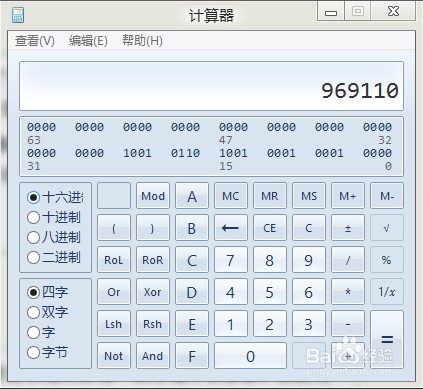423x389 pixels.
Task: Toggle bit group 0110 in the lower row
Action: pos(185,153)
